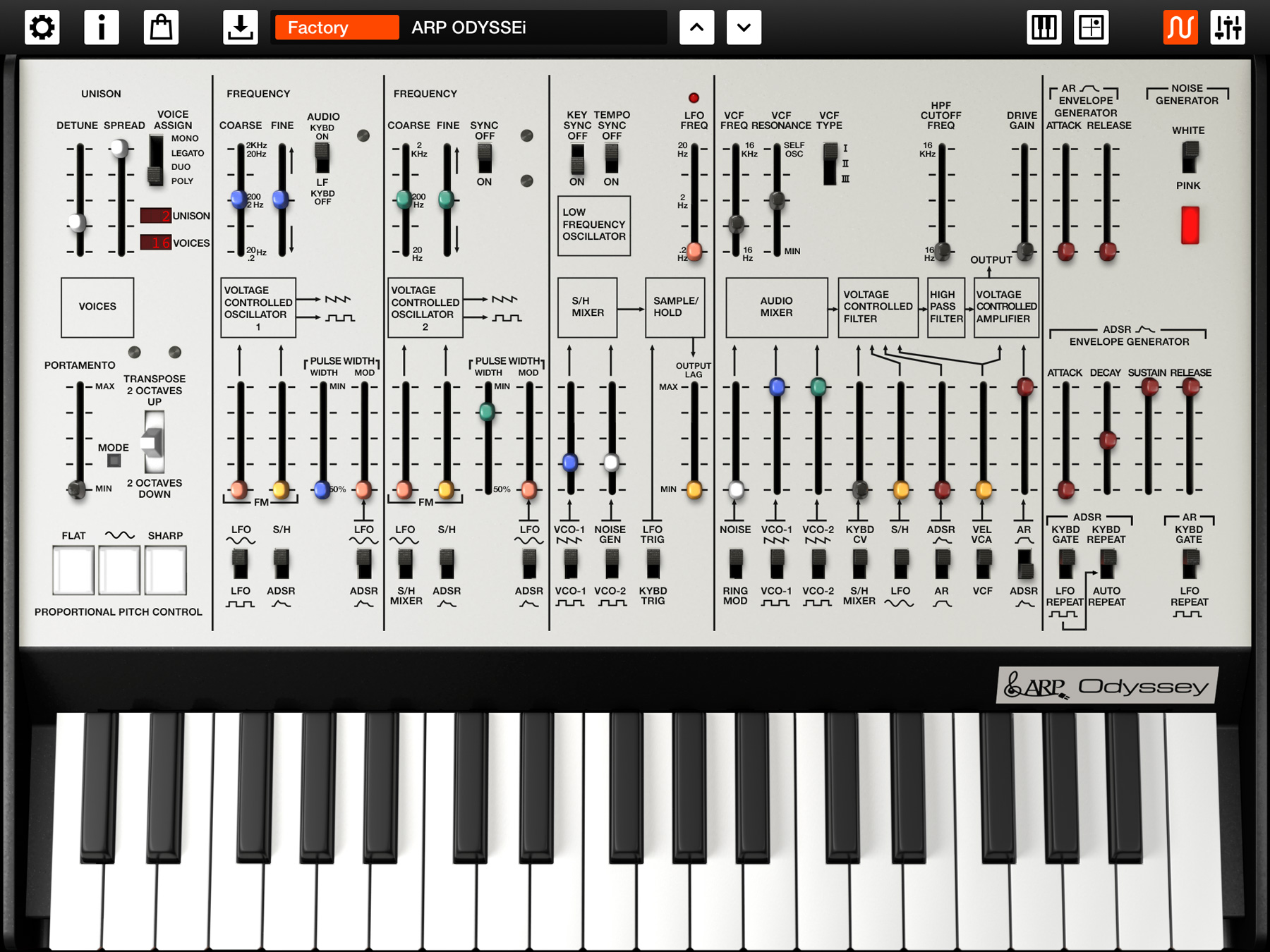This screenshot has height=952, width=1270.
Task: Set VCF TYPE switch to III
Action: pyautogui.click(x=831, y=178)
